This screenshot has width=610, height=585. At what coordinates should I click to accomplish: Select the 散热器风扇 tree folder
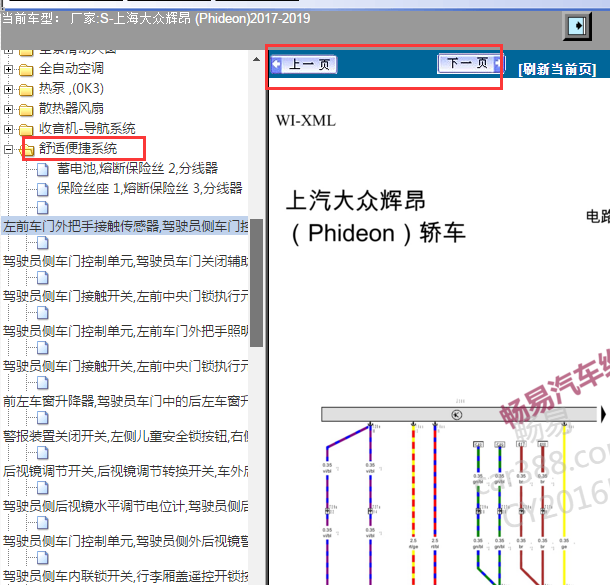point(71,109)
